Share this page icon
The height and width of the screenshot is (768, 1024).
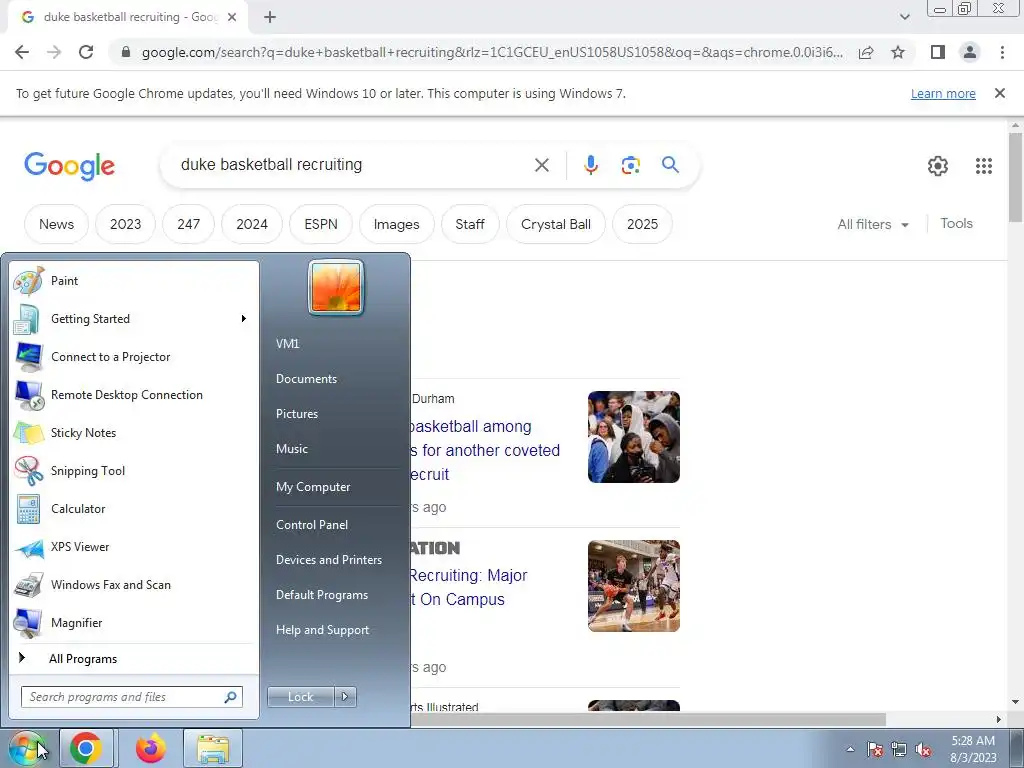pos(866,52)
